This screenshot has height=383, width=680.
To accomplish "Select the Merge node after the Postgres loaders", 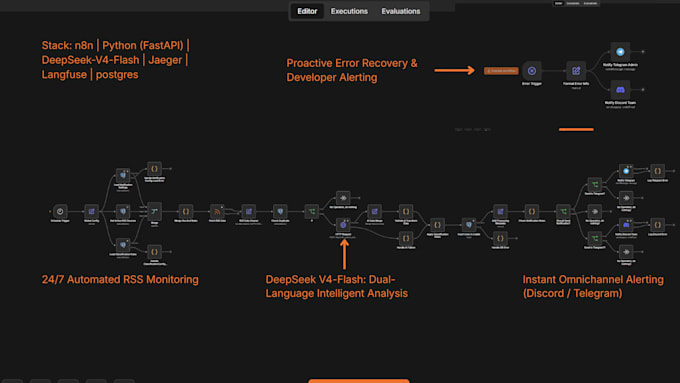I will click(x=154, y=211).
